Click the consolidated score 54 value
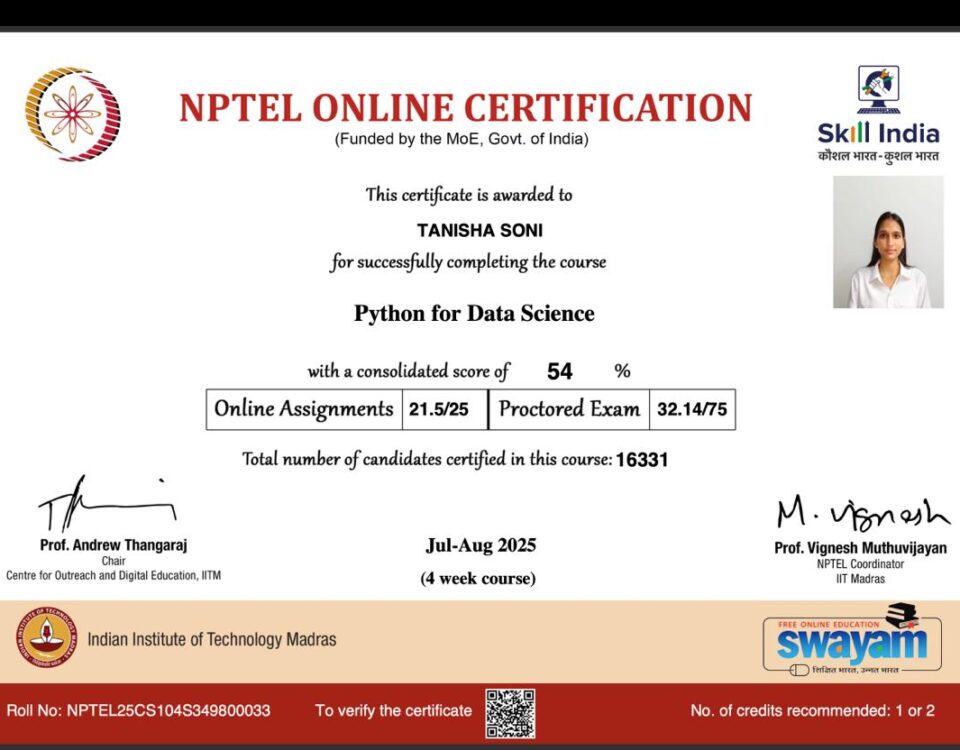This screenshot has height=750, width=960. tap(560, 371)
